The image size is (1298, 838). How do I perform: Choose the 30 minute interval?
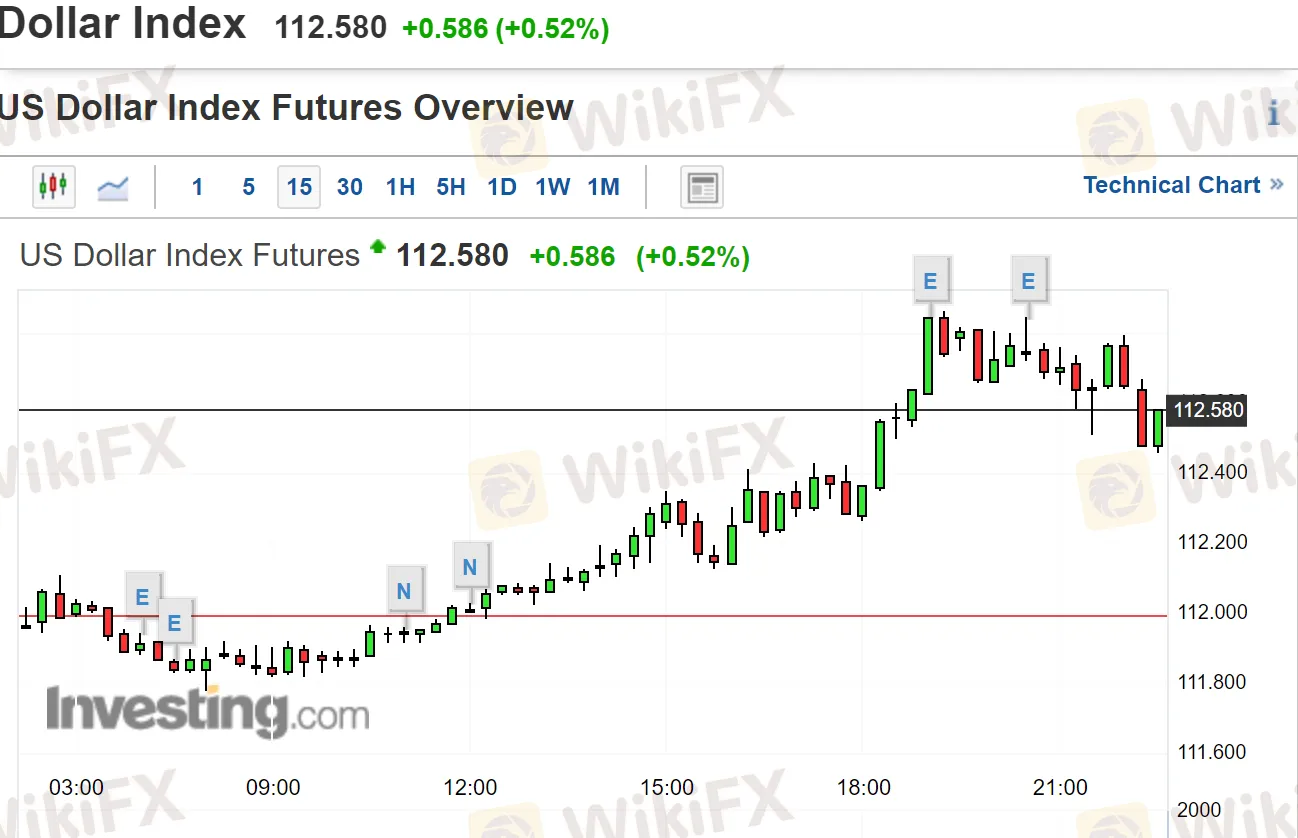350,187
